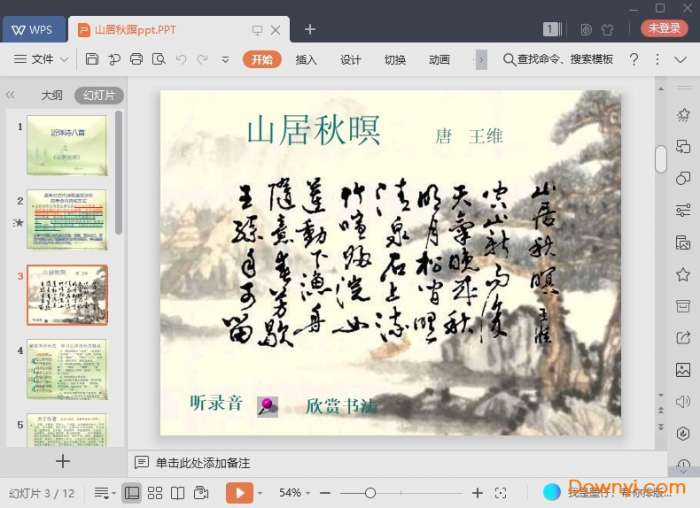The image size is (700, 508).
Task: Click the export-to-PDF icon next to Save
Action: 114,59
